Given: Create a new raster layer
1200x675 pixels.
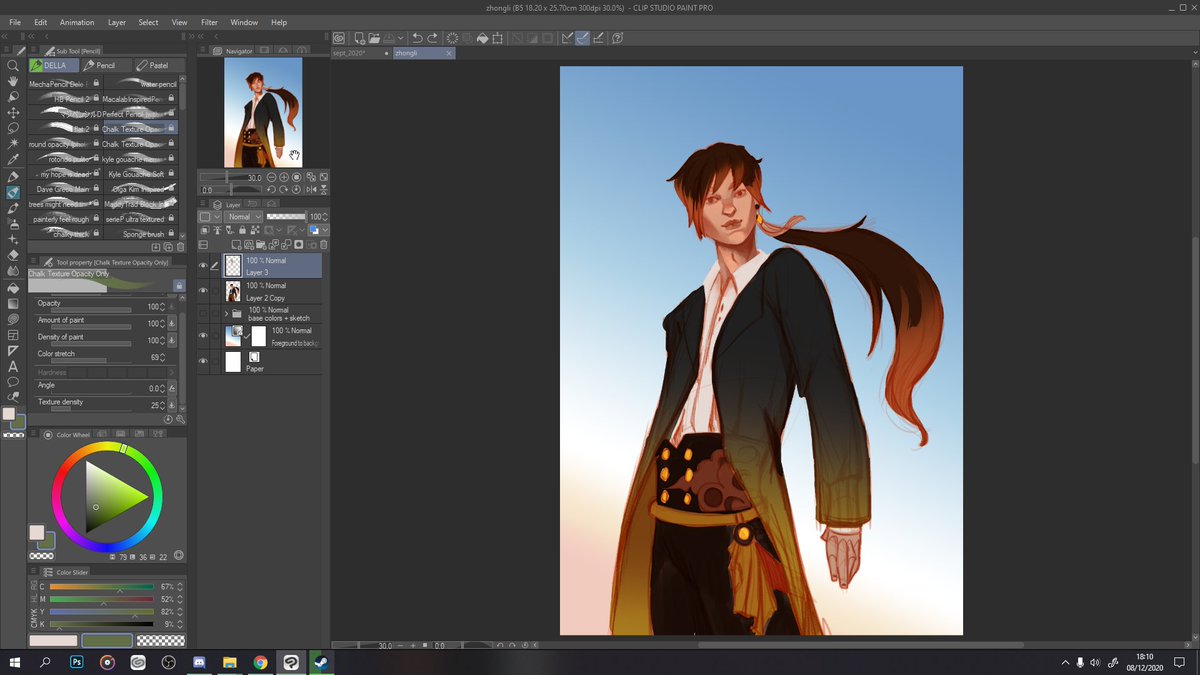Looking at the screenshot, I should (236, 244).
